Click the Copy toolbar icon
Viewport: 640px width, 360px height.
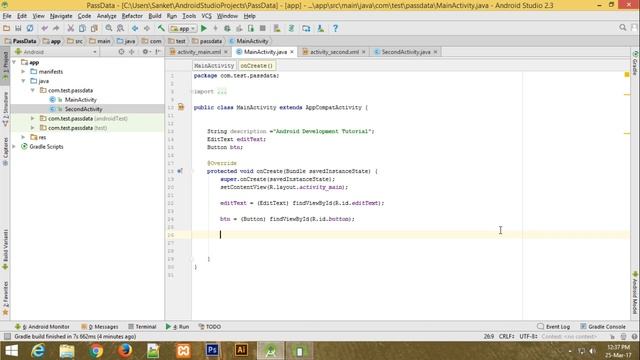click(82, 28)
